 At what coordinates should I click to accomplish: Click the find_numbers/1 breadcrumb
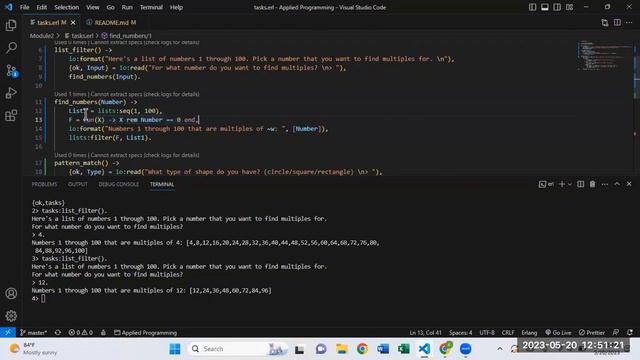click(127, 36)
